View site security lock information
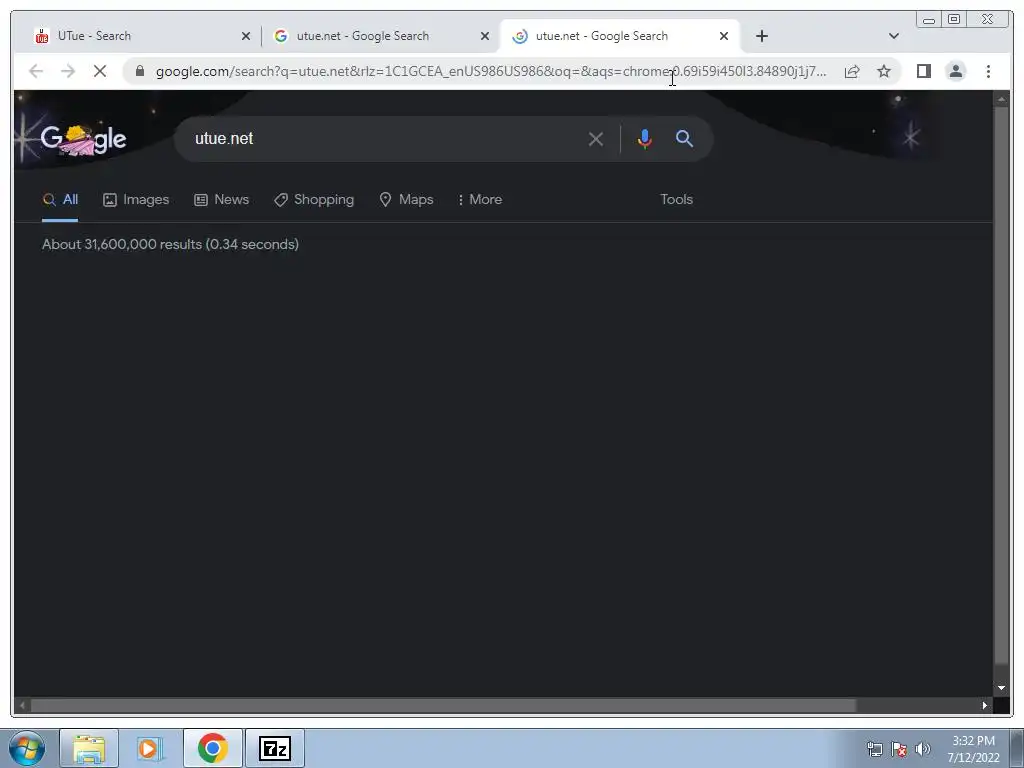The height and width of the screenshot is (768, 1024). coord(140,71)
